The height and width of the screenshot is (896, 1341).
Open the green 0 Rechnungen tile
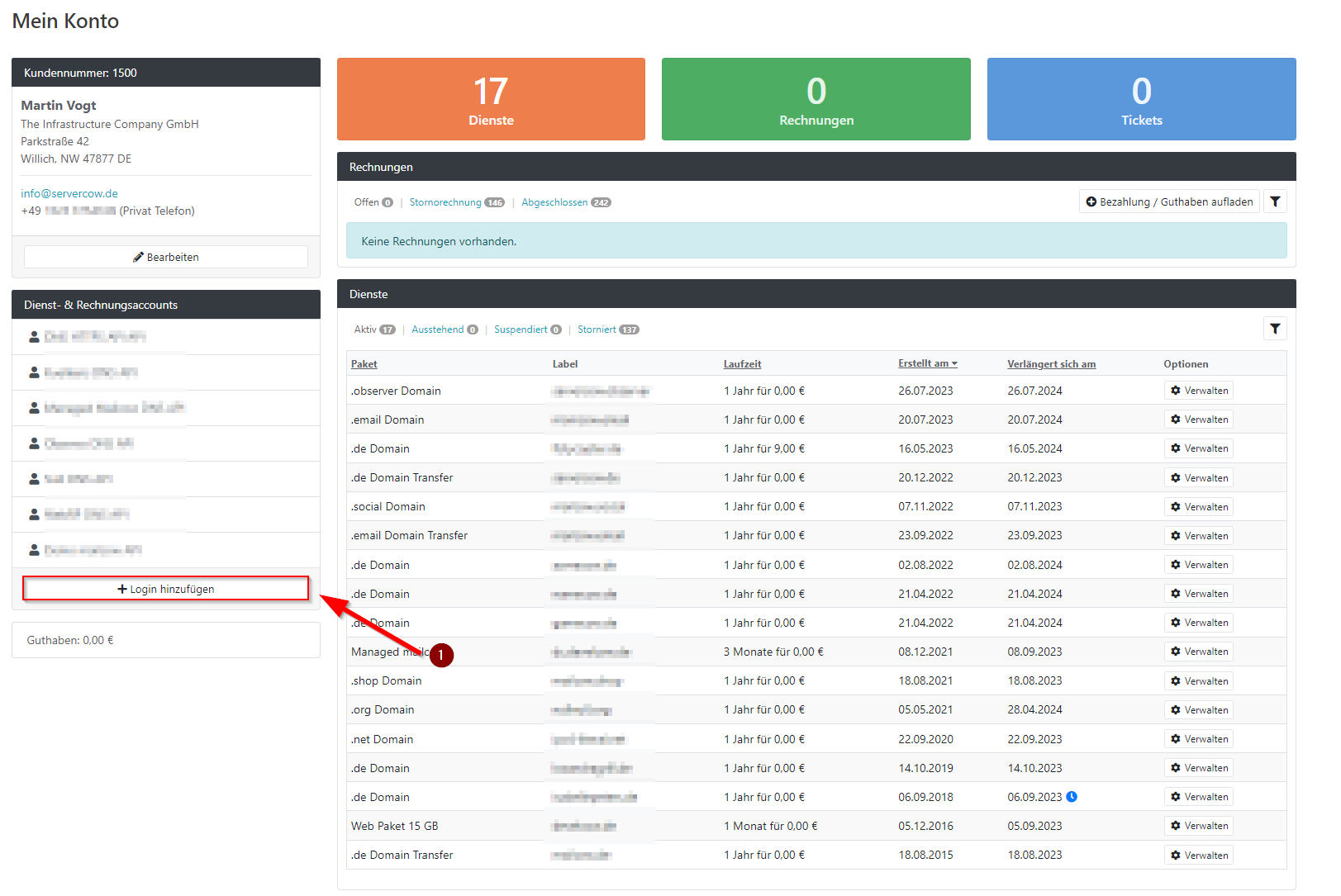(x=816, y=99)
